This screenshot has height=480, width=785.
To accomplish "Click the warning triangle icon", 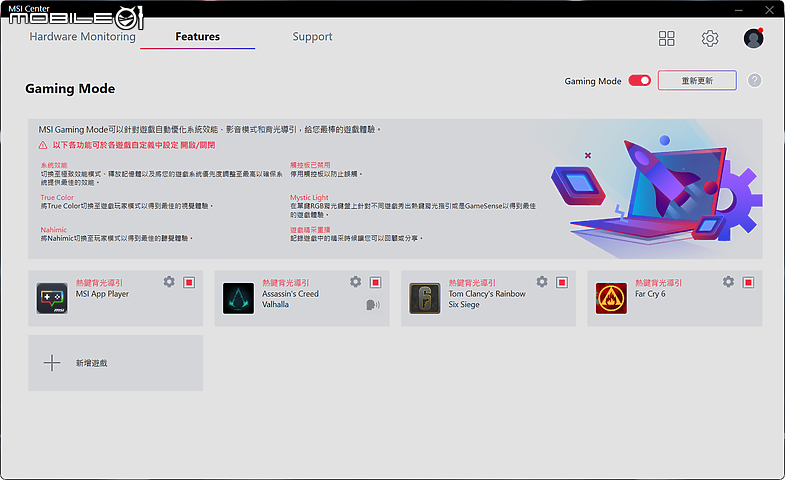I will tap(43, 145).
